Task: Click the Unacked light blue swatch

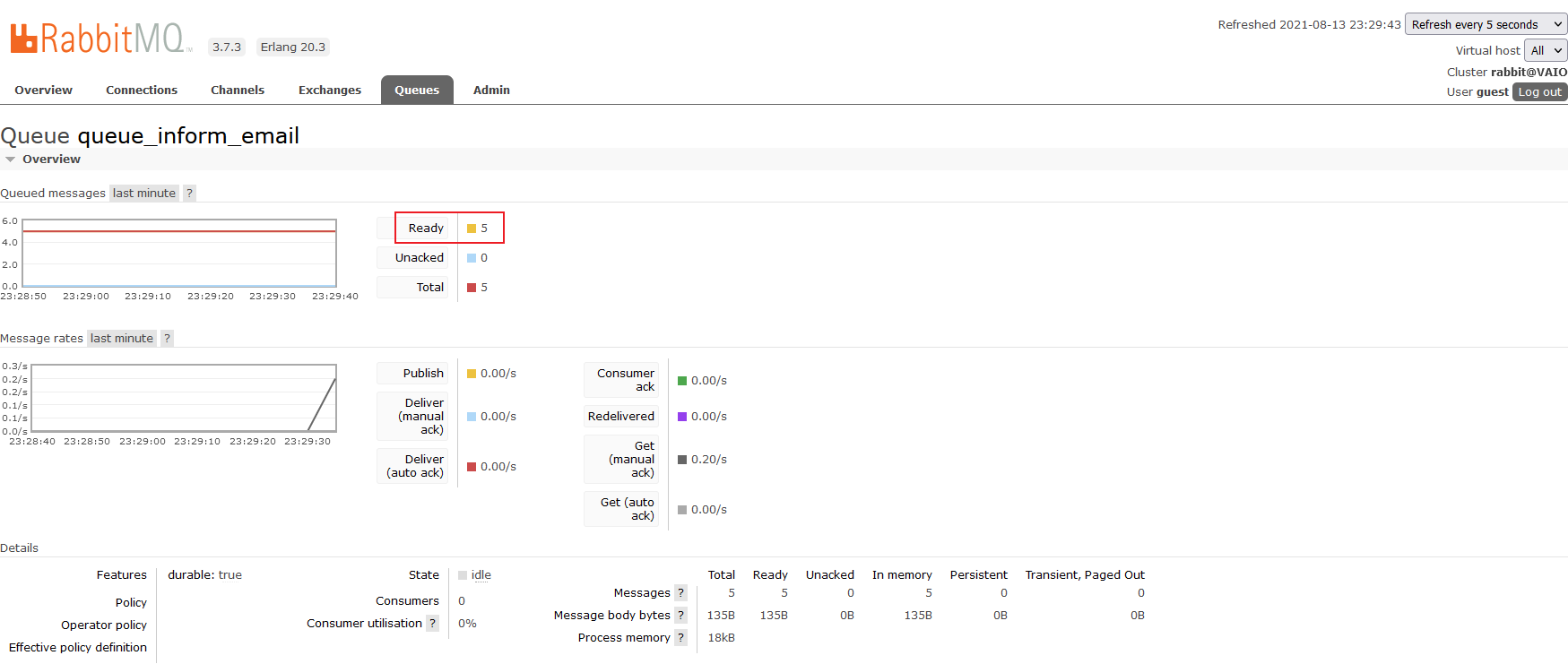Action: [x=472, y=258]
